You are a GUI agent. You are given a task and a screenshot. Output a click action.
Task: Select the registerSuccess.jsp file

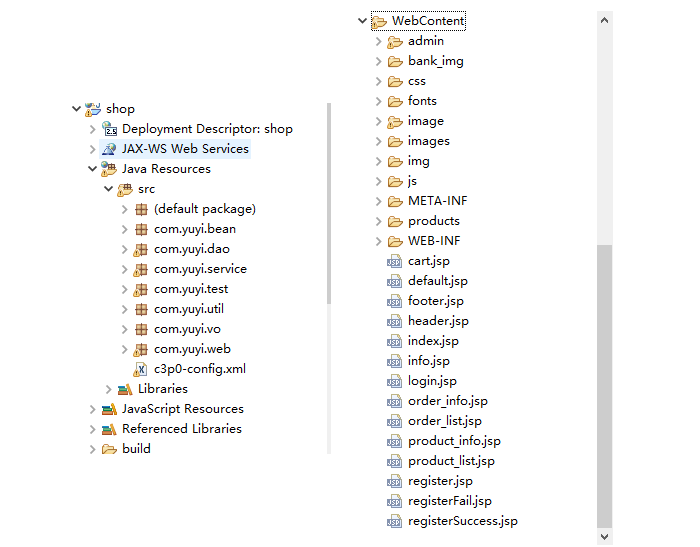point(462,521)
